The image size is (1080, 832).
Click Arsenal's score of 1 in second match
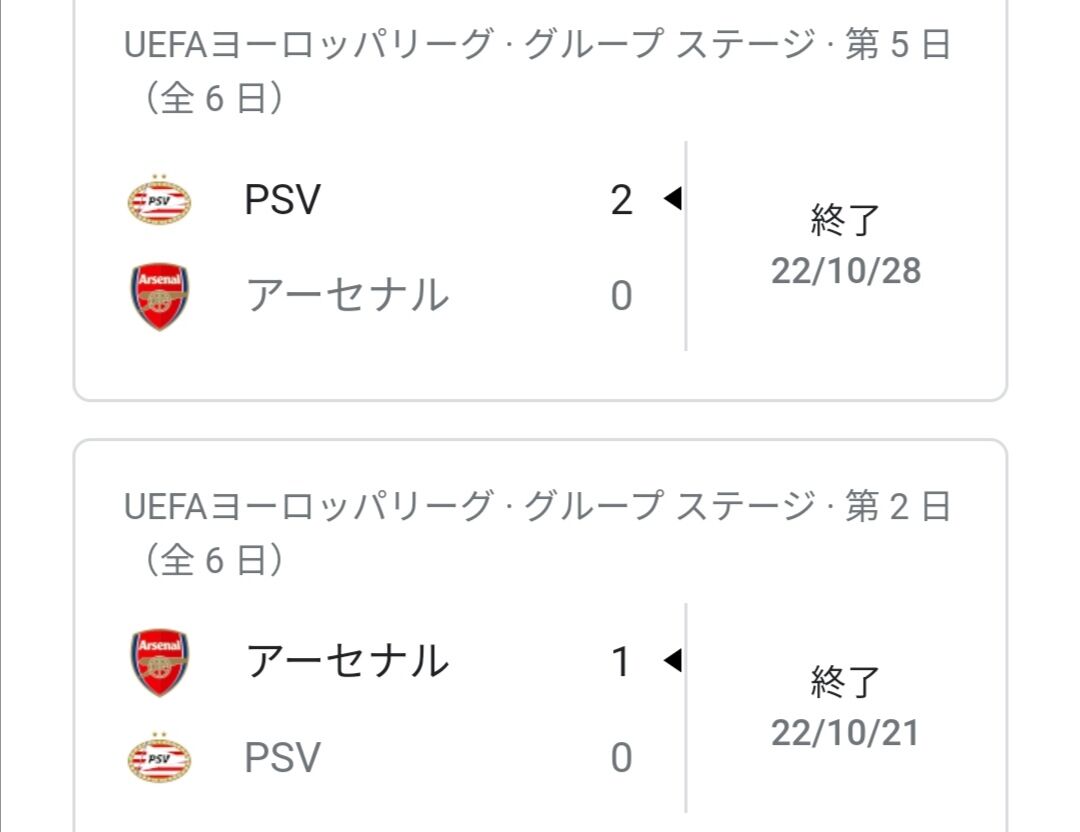point(621,662)
